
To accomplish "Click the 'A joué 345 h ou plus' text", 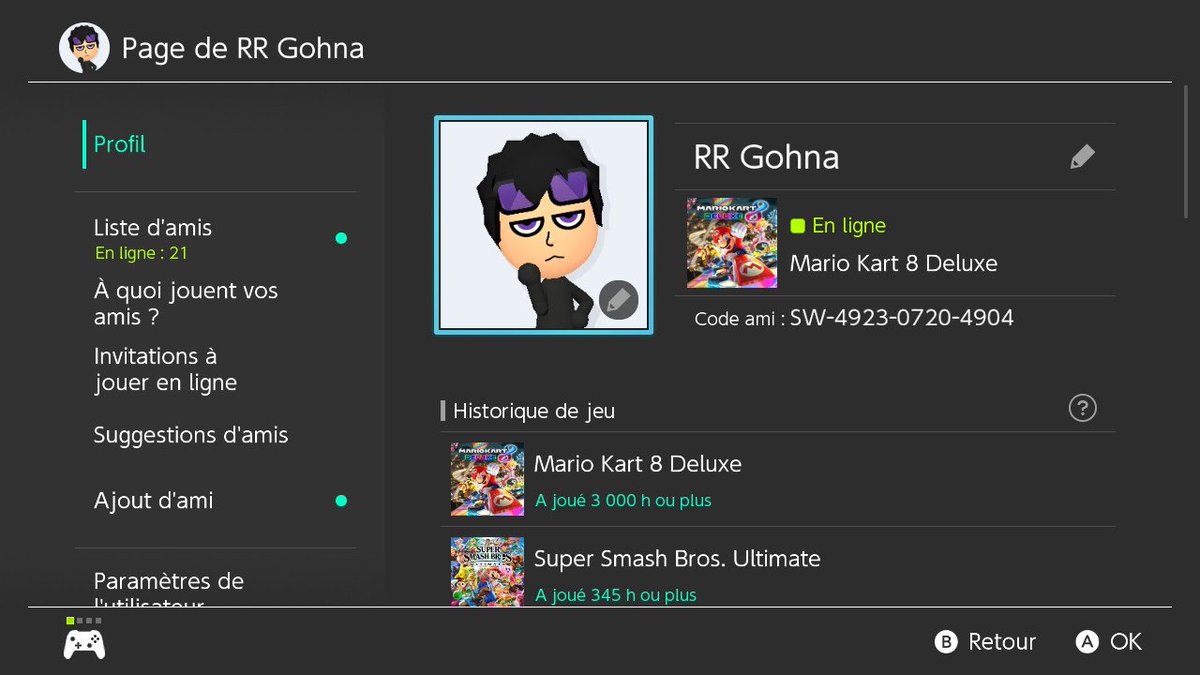I will (616, 595).
